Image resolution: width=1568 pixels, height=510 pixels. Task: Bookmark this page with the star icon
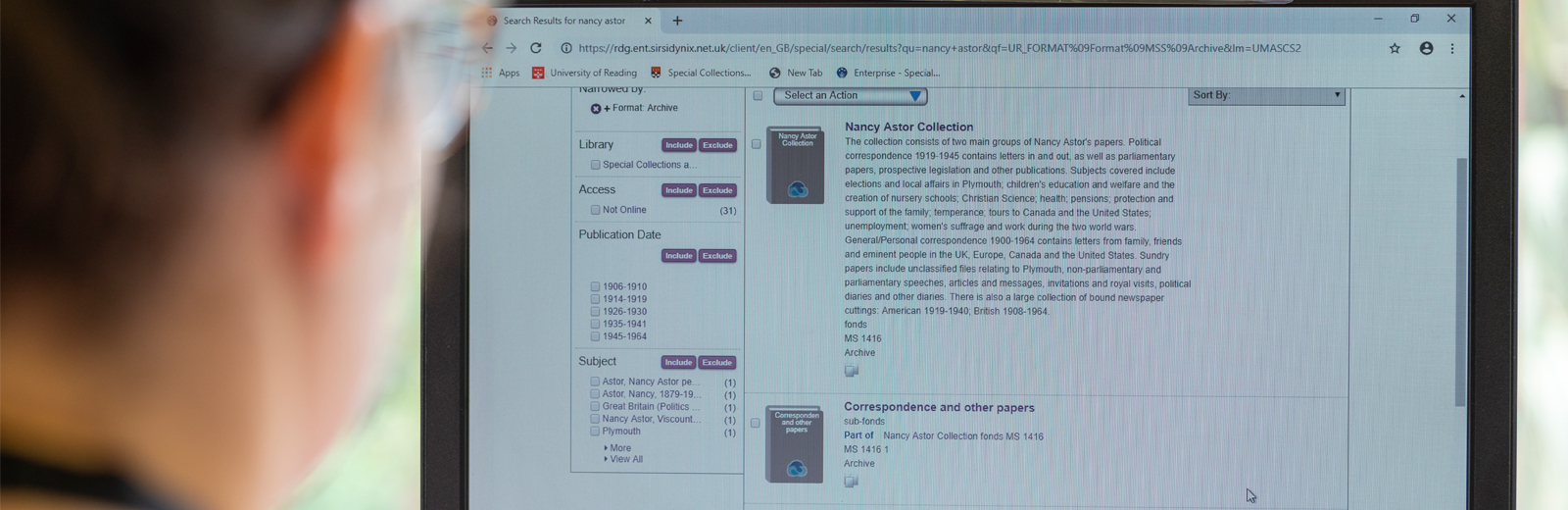coord(1395,48)
